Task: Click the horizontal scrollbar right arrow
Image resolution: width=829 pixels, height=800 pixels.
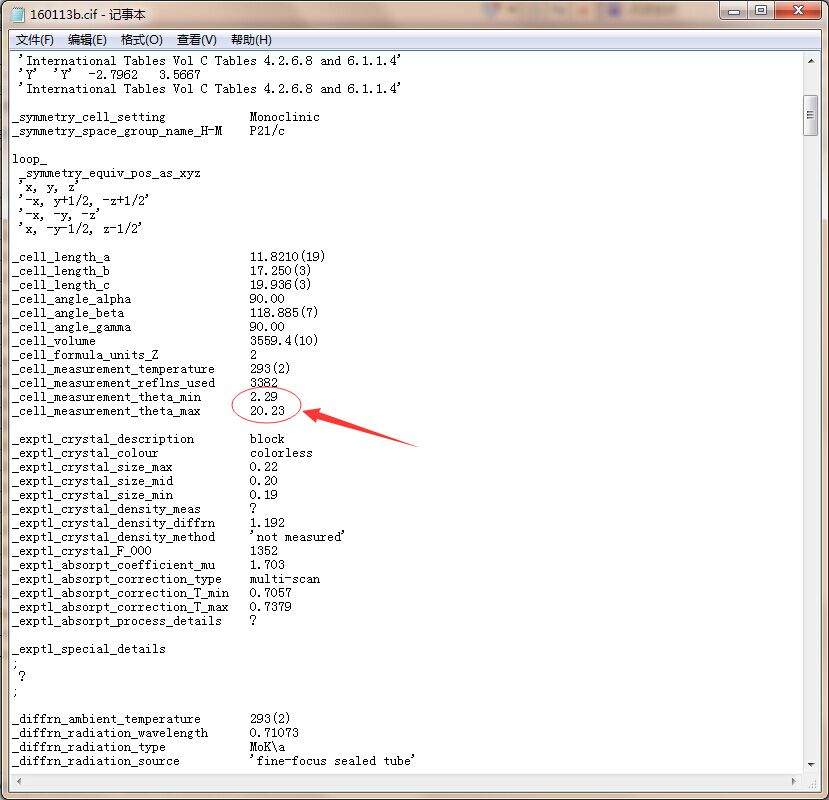Action: [793, 781]
